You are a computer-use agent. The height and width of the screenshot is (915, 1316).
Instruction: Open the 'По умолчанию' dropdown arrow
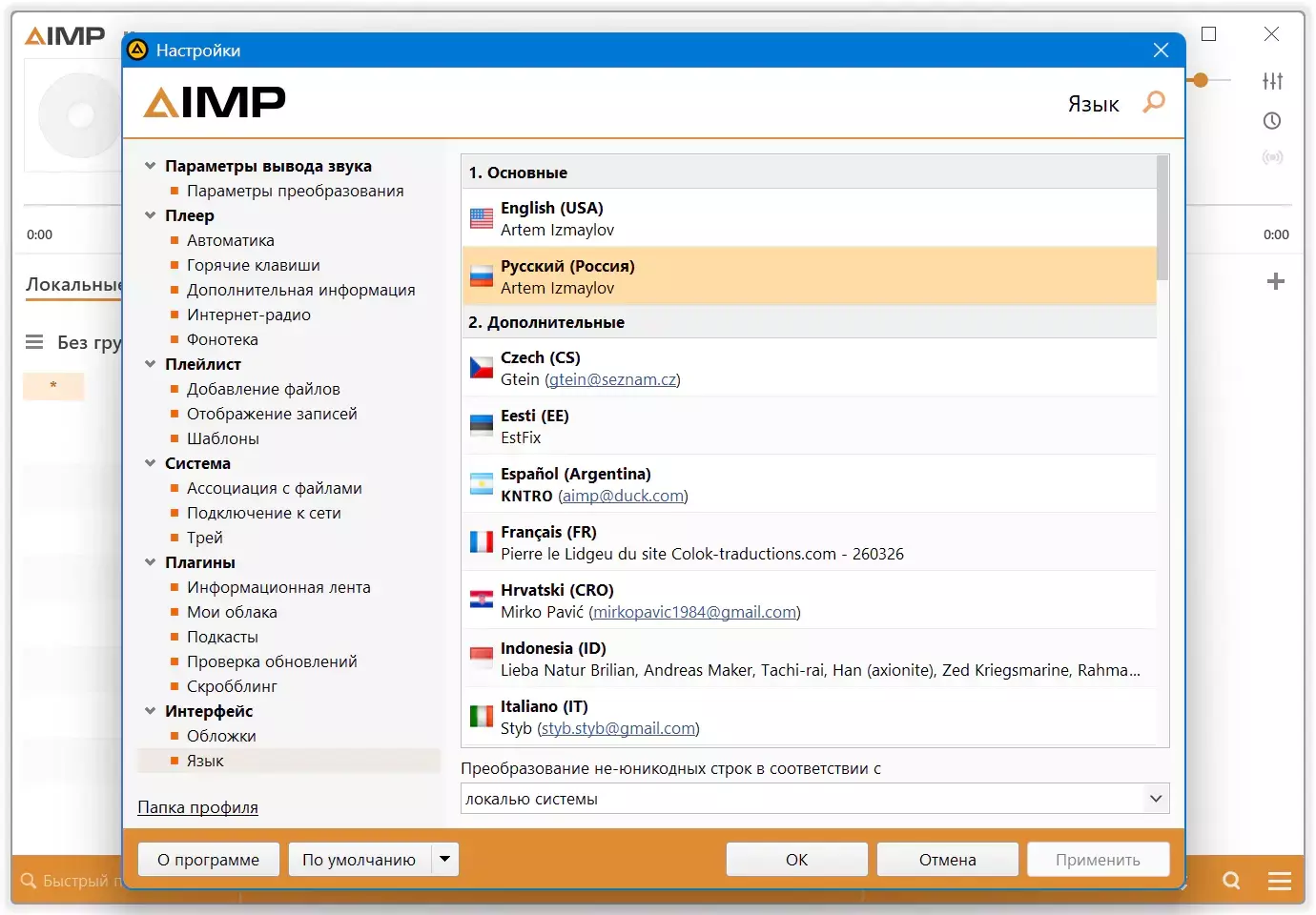pos(444,859)
